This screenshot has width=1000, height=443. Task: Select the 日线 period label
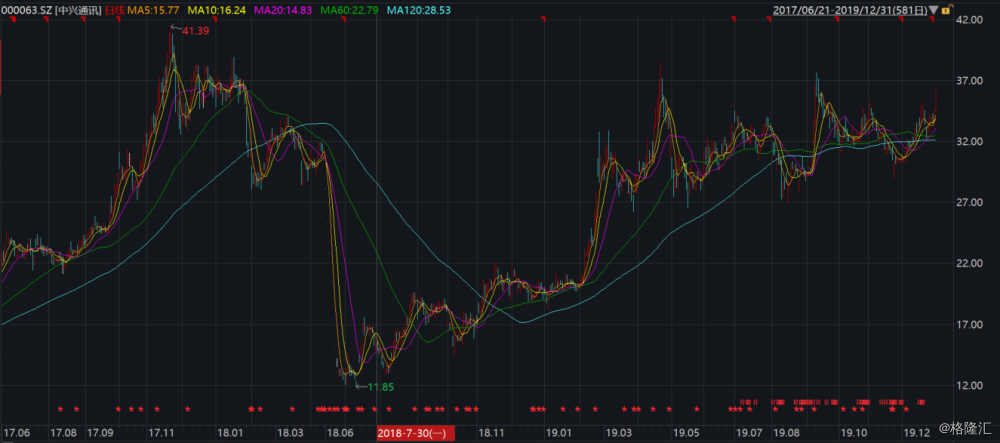[x=114, y=11]
